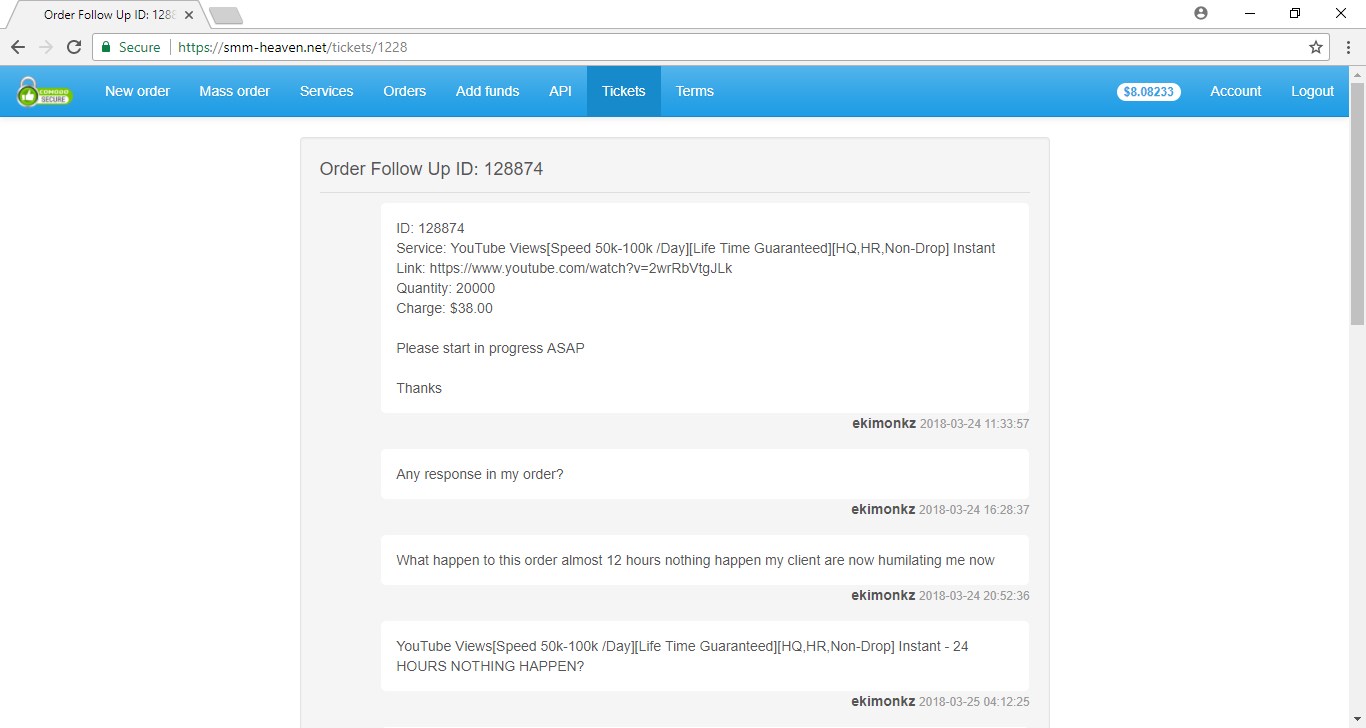
Task: Click the message about client humiliating
Action: click(x=695, y=560)
